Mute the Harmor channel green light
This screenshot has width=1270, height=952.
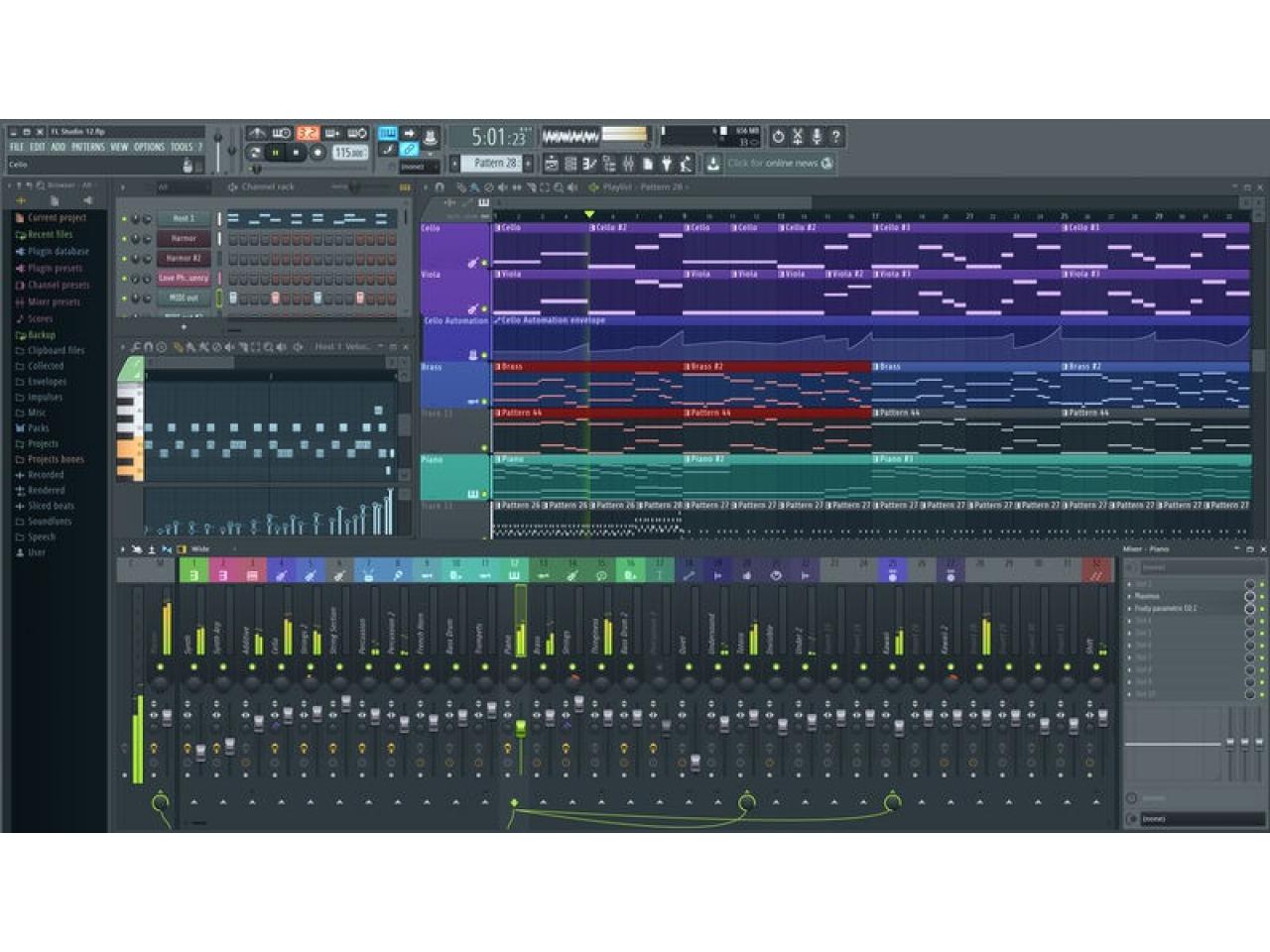coord(124,239)
